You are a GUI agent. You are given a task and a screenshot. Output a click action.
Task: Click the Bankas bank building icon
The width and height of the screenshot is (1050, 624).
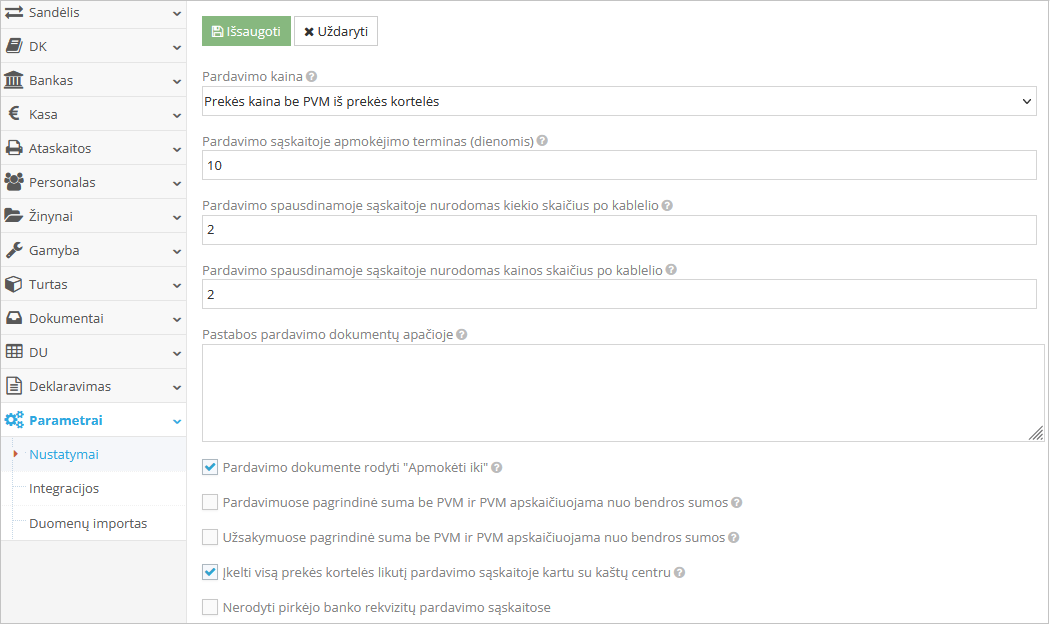tap(17, 80)
